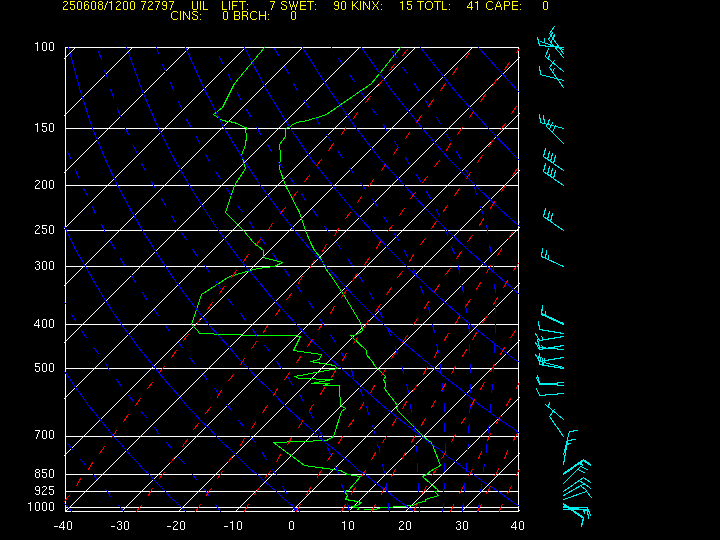This screenshot has width=720, height=540.
Task: Select the SWET: index label
Action: pyautogui.click(x=298, y=6)
